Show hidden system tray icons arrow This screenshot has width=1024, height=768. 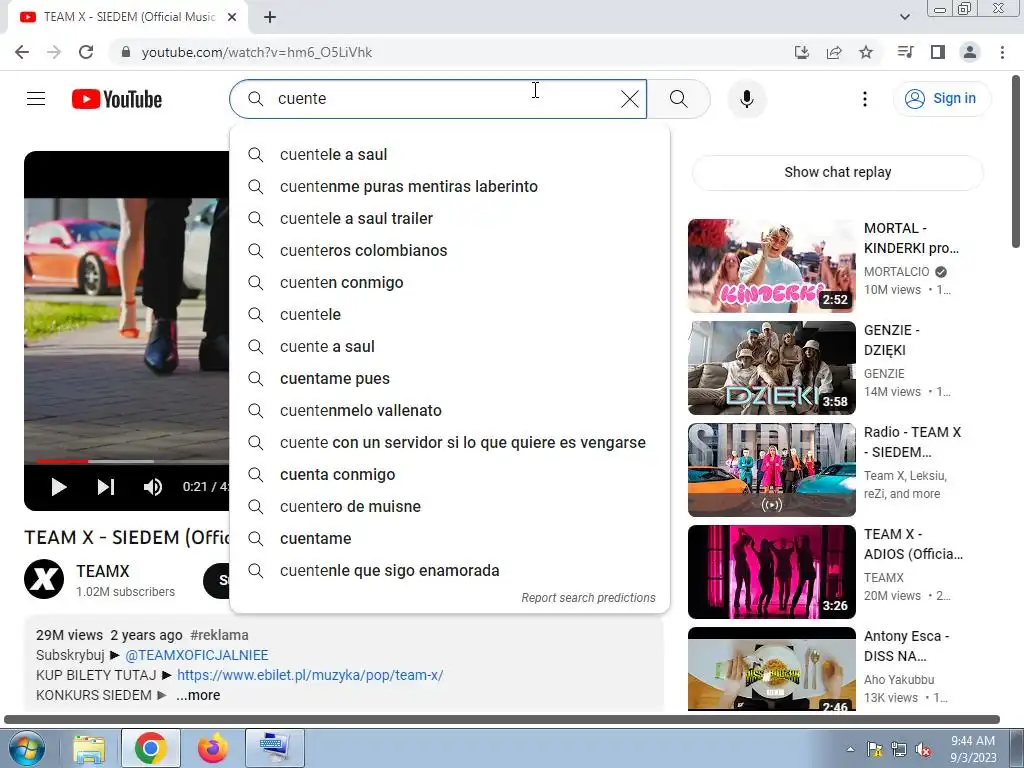850,749
